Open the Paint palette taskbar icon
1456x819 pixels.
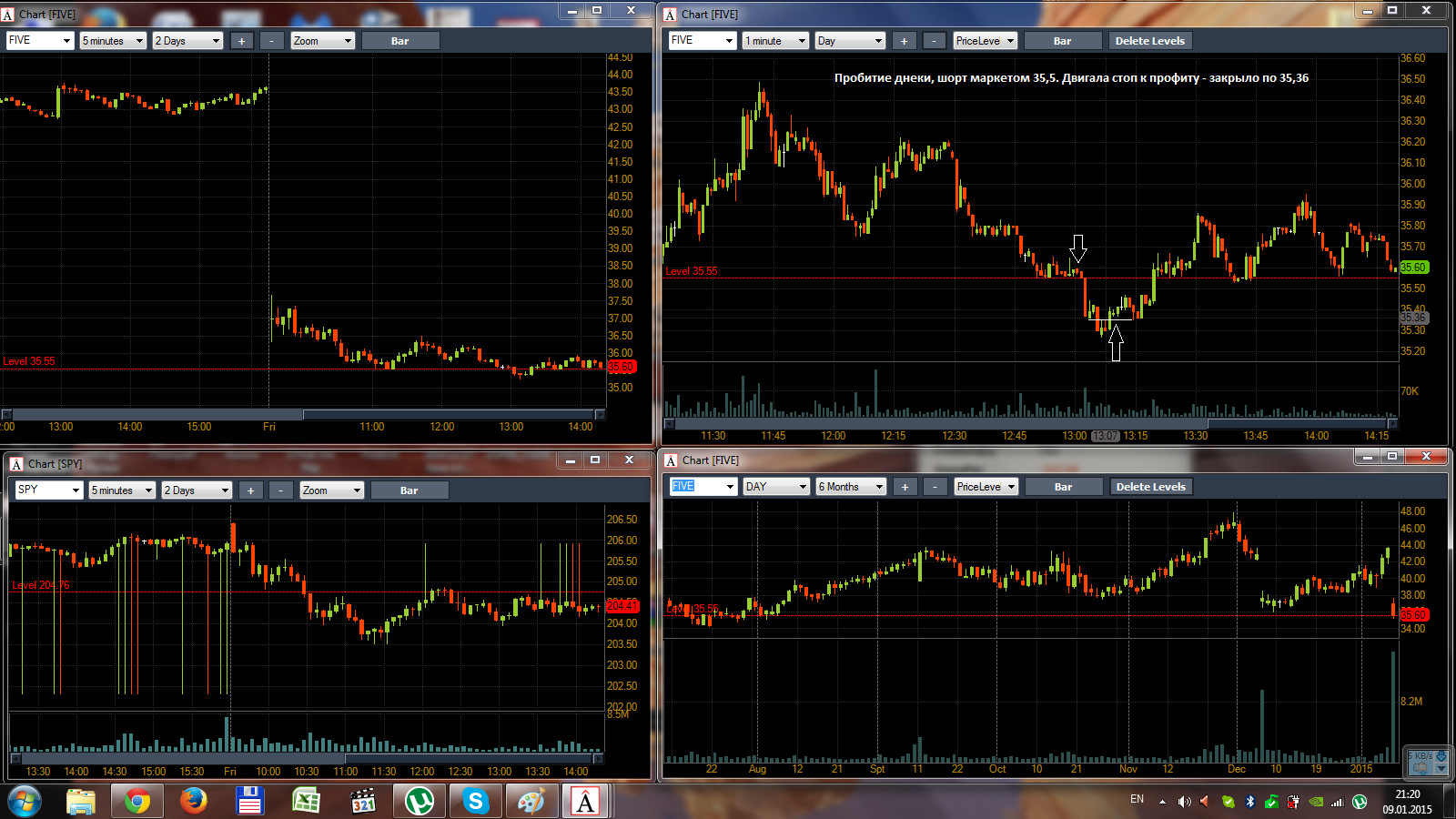(531, 802)
